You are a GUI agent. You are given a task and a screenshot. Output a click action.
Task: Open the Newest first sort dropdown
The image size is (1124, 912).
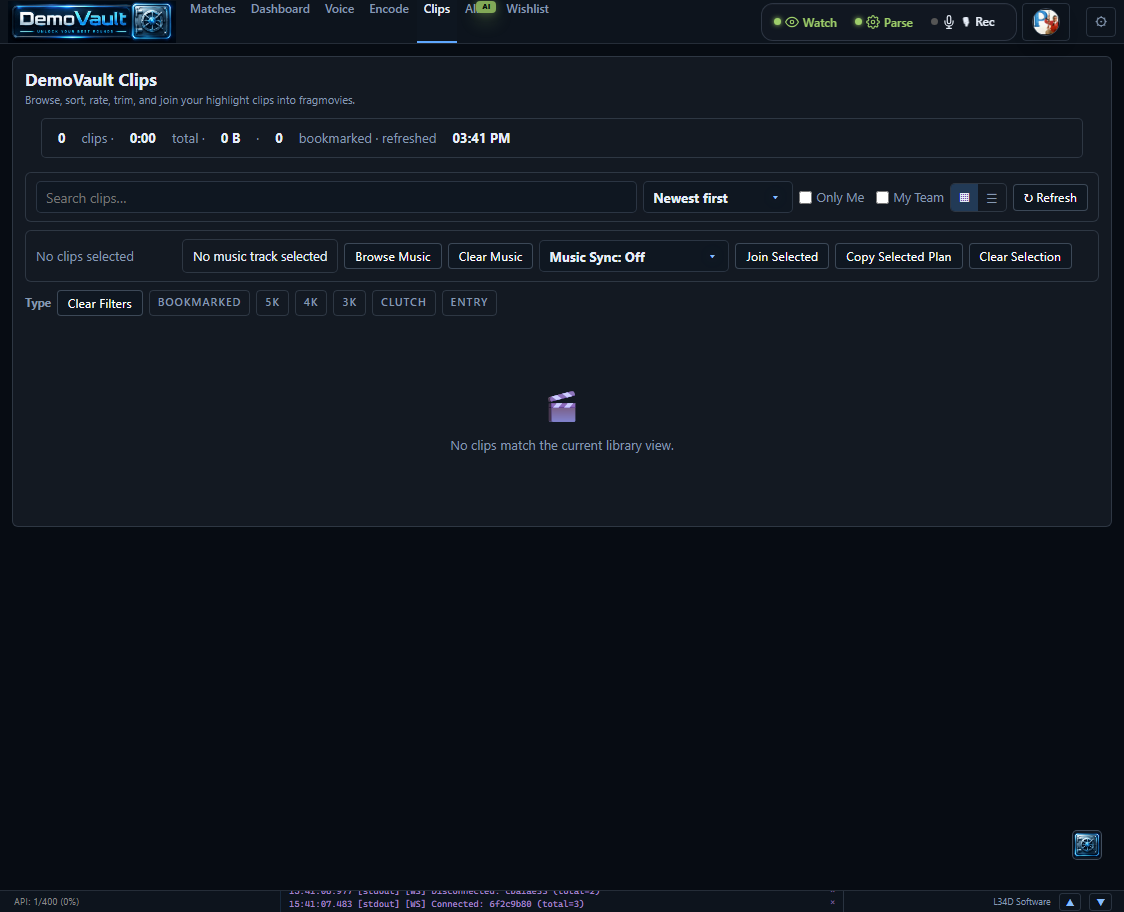click(x=717, y=198)
